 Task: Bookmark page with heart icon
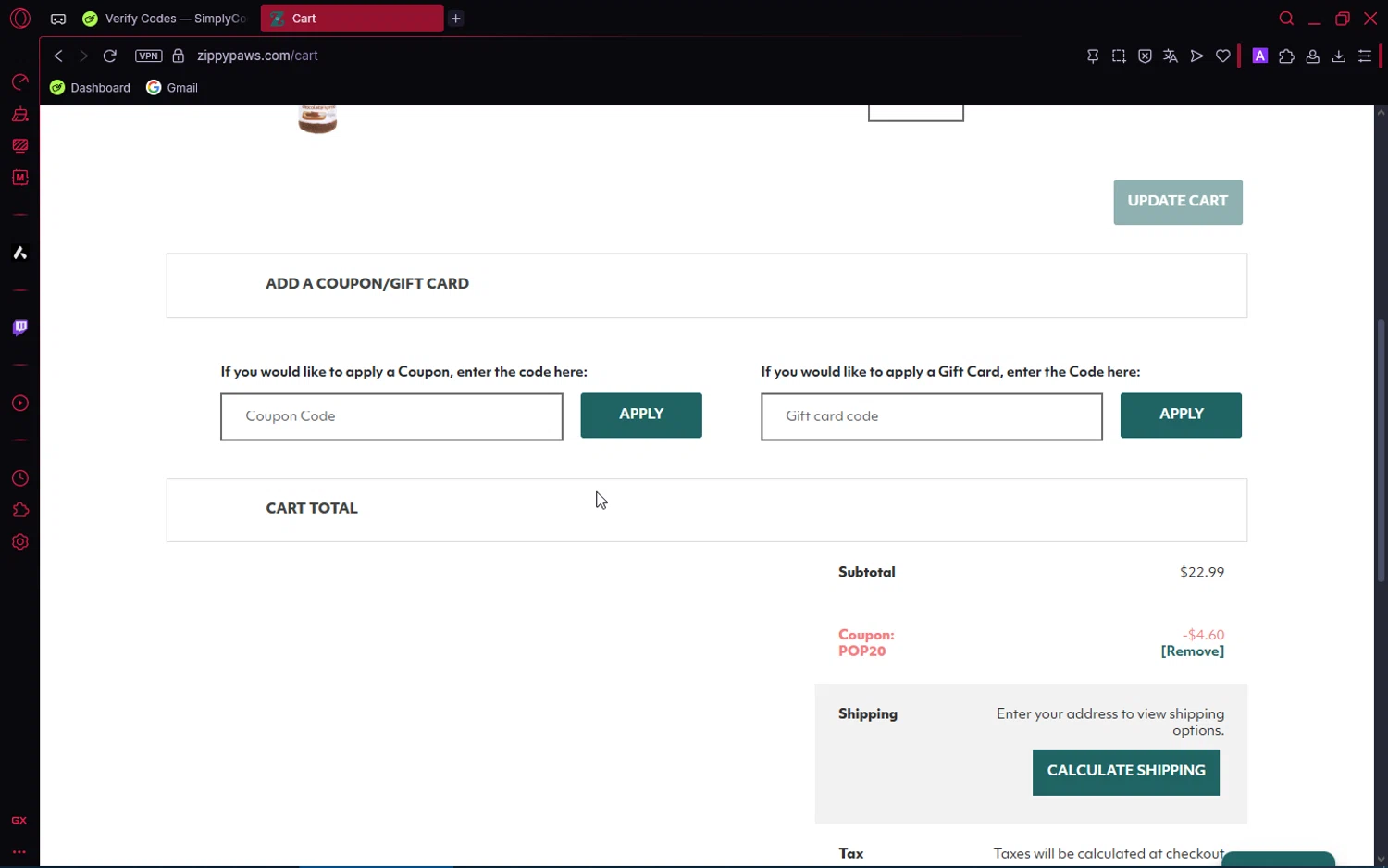pyautogui.click(x=1223, y=56)
